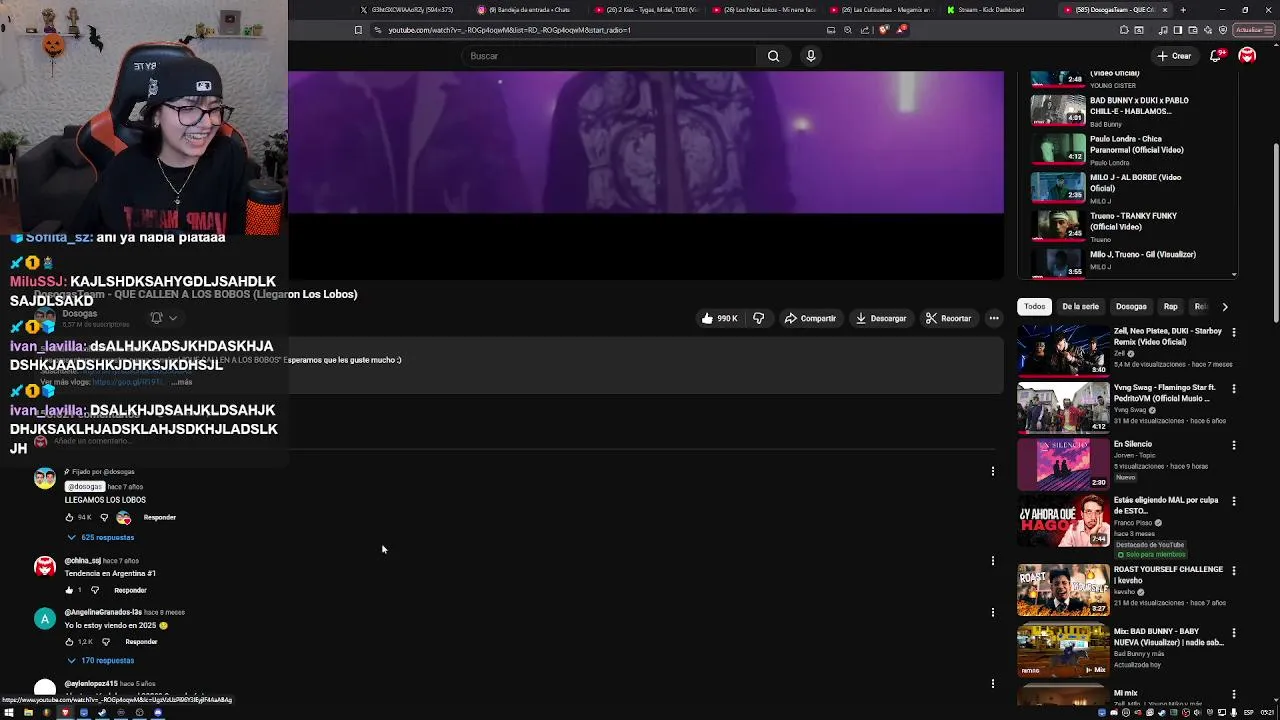Viewport: 1280px width, 720px height.
Task: Reply to the pinned dosogas comment
Action: (160, 517)
